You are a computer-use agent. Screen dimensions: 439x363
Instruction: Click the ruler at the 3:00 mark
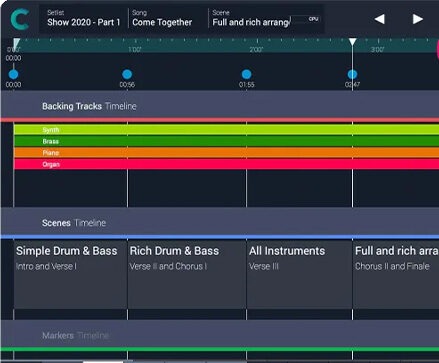click(377, 49)
